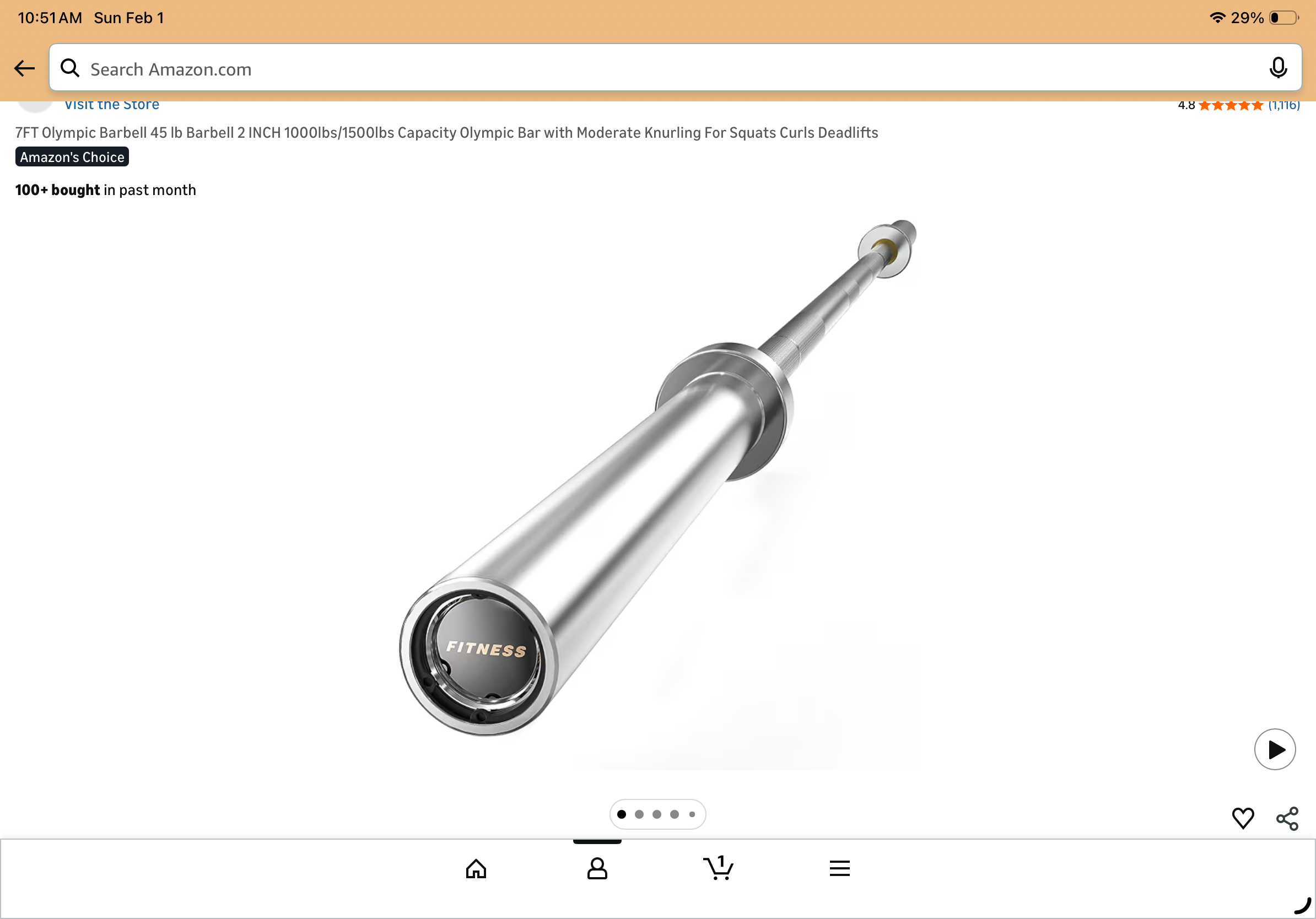The width and height of the screenshot is (1316, 919).
Task: Share this product via share icon
Action: click(1287, 818)
